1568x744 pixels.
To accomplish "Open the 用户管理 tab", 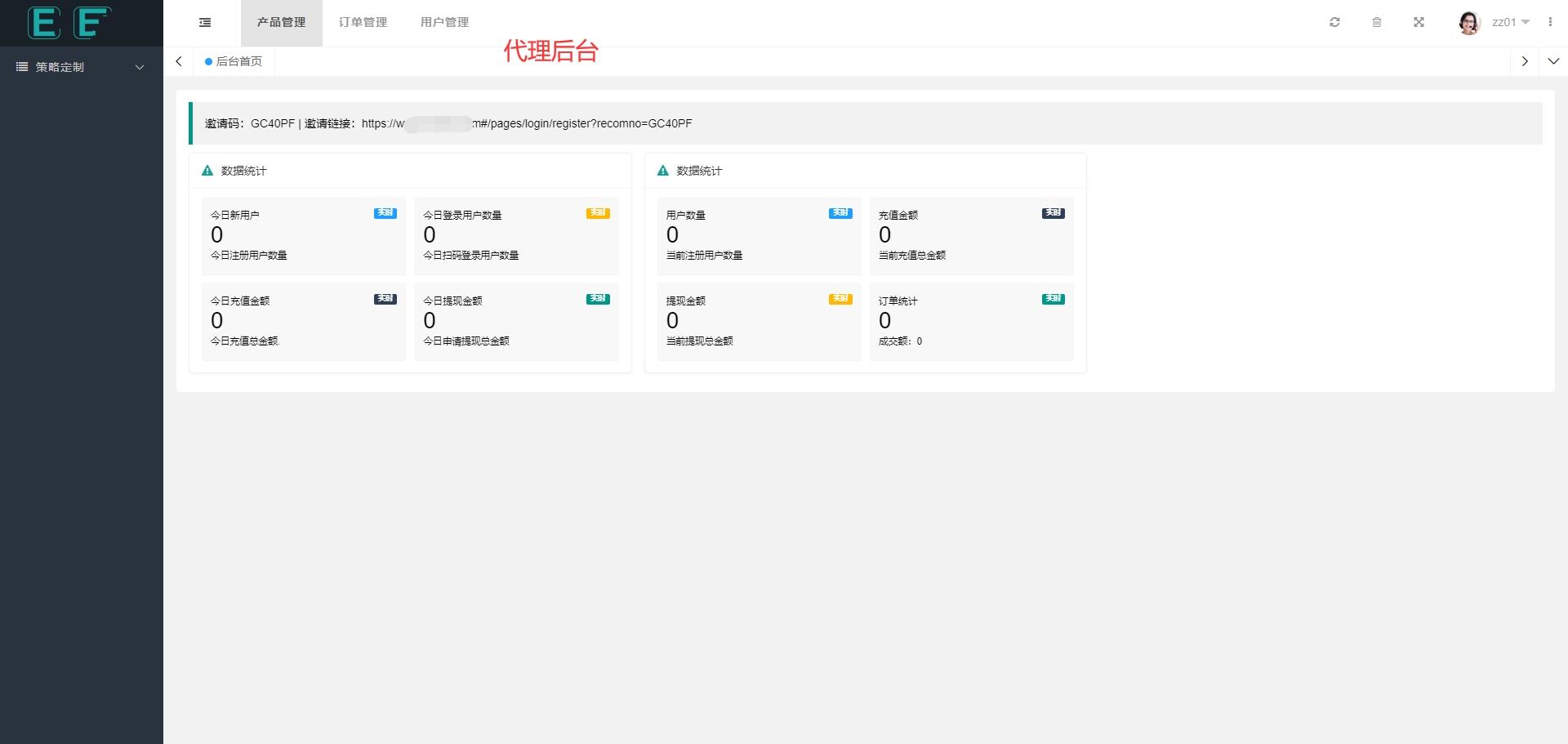I will point(444,23).
